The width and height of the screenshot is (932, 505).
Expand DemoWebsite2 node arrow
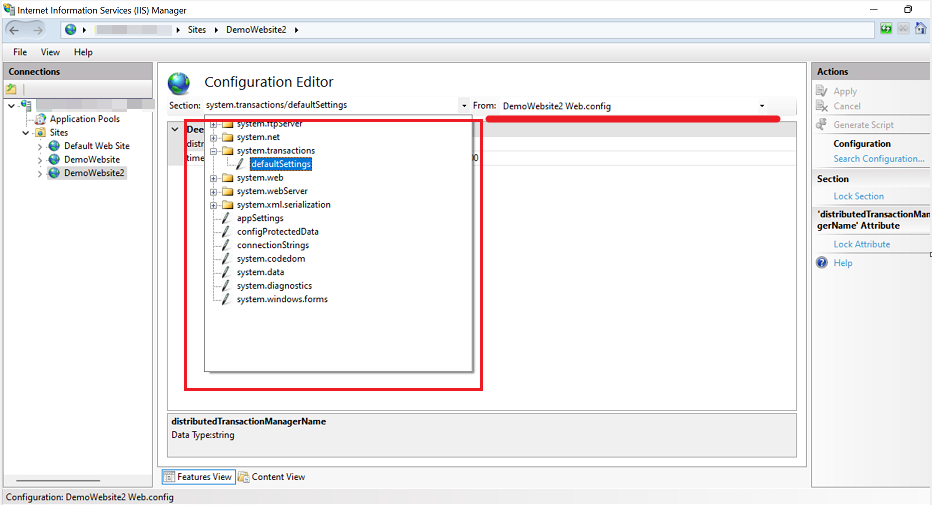click(40, 173)
